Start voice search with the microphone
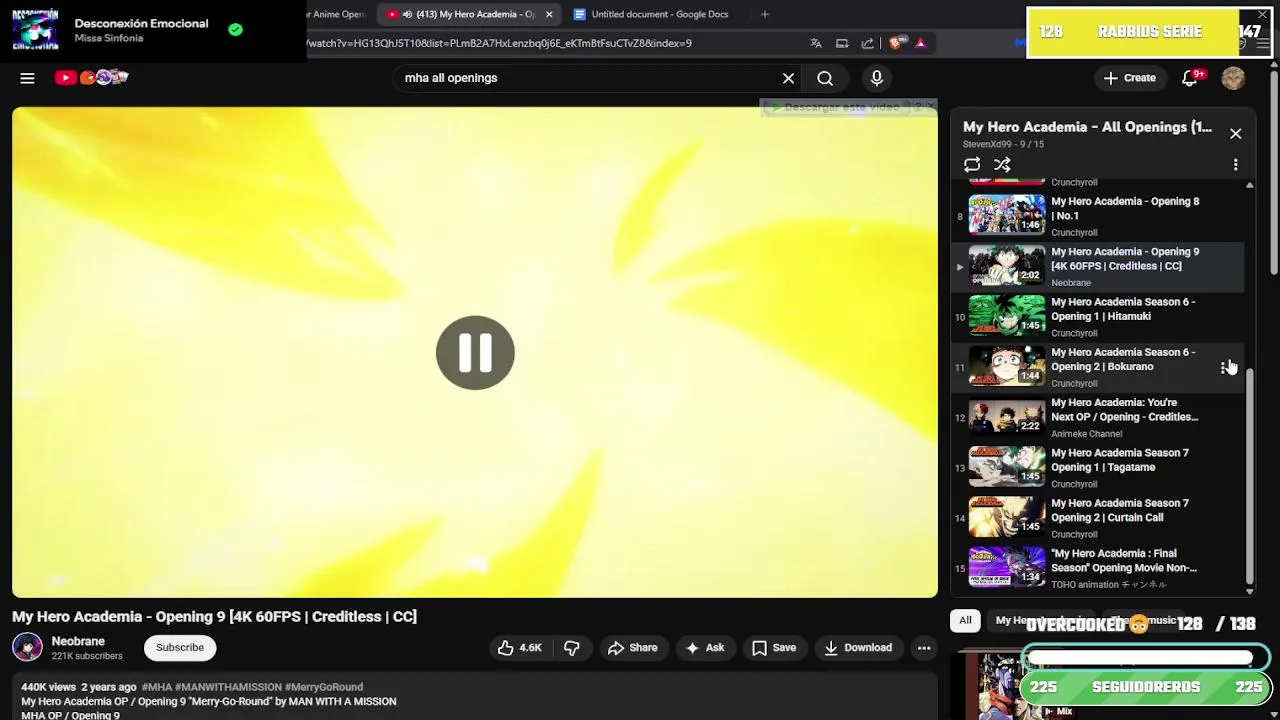The image size is (1280, 720). [x=877, y=78]
